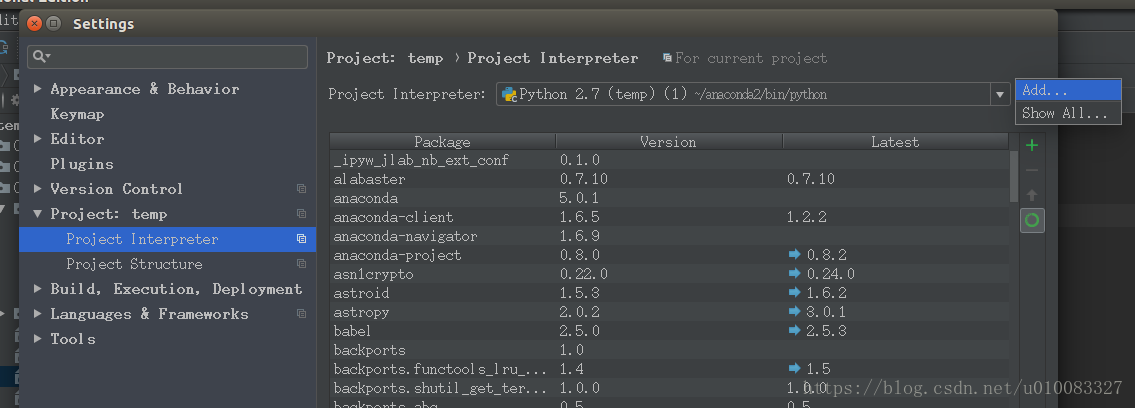Select the backports.shutil_get_ter package row
Viewport: 1135px width, 408px height.
(x=669, y=388)
